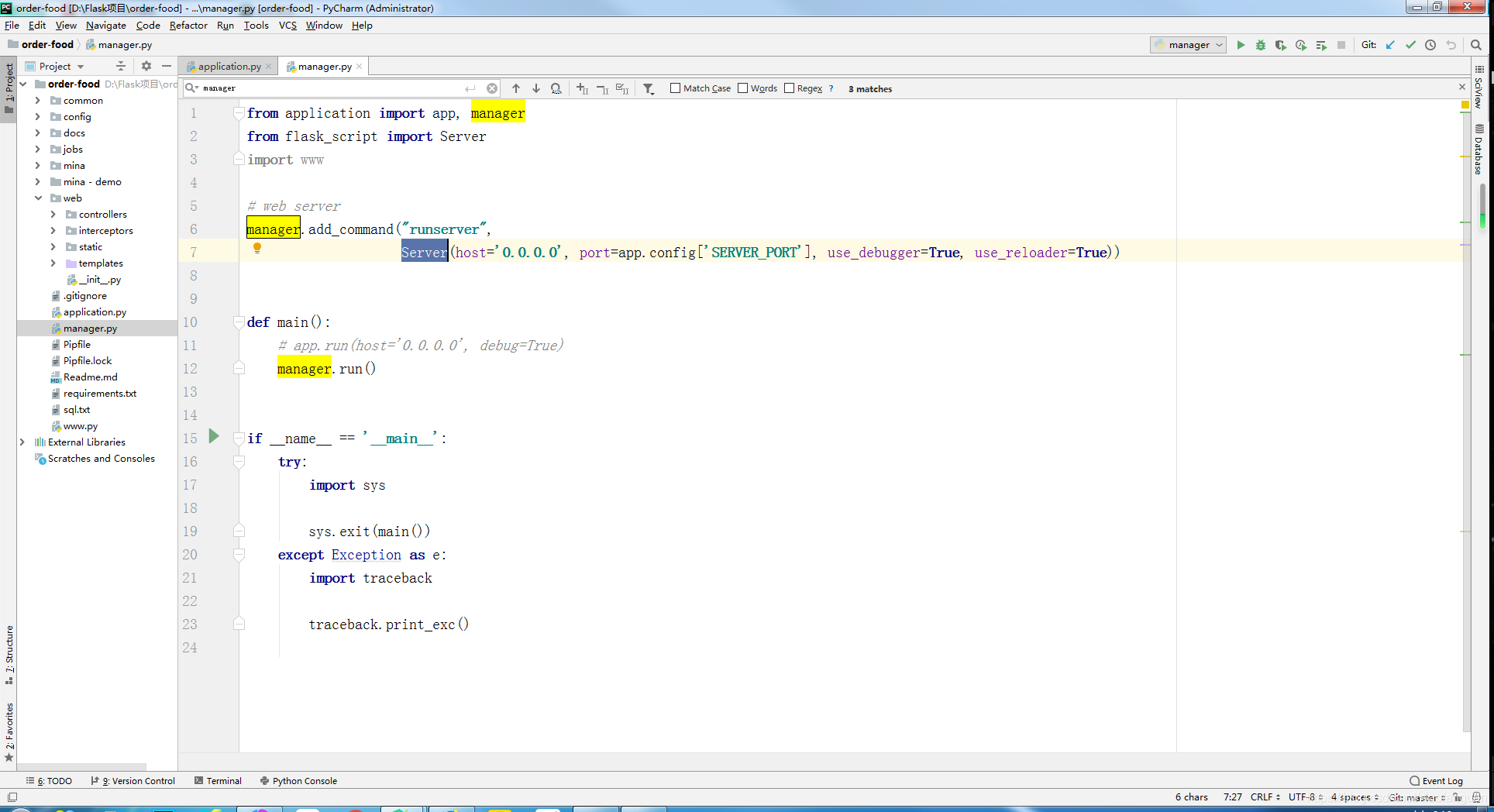1494x812 pixels.
Task: Open the Database side panel
Action: coord(1479,150)
